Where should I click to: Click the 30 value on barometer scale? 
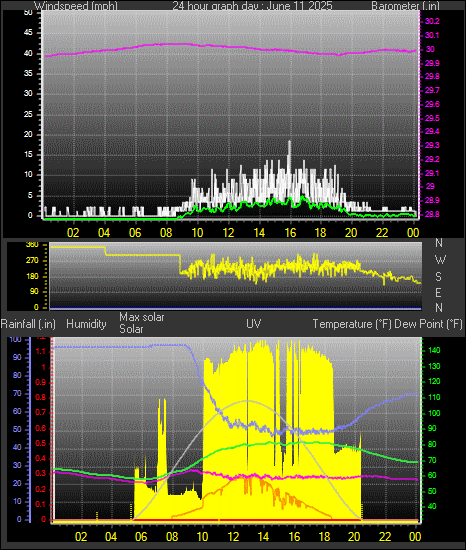[x=430, y=49]
